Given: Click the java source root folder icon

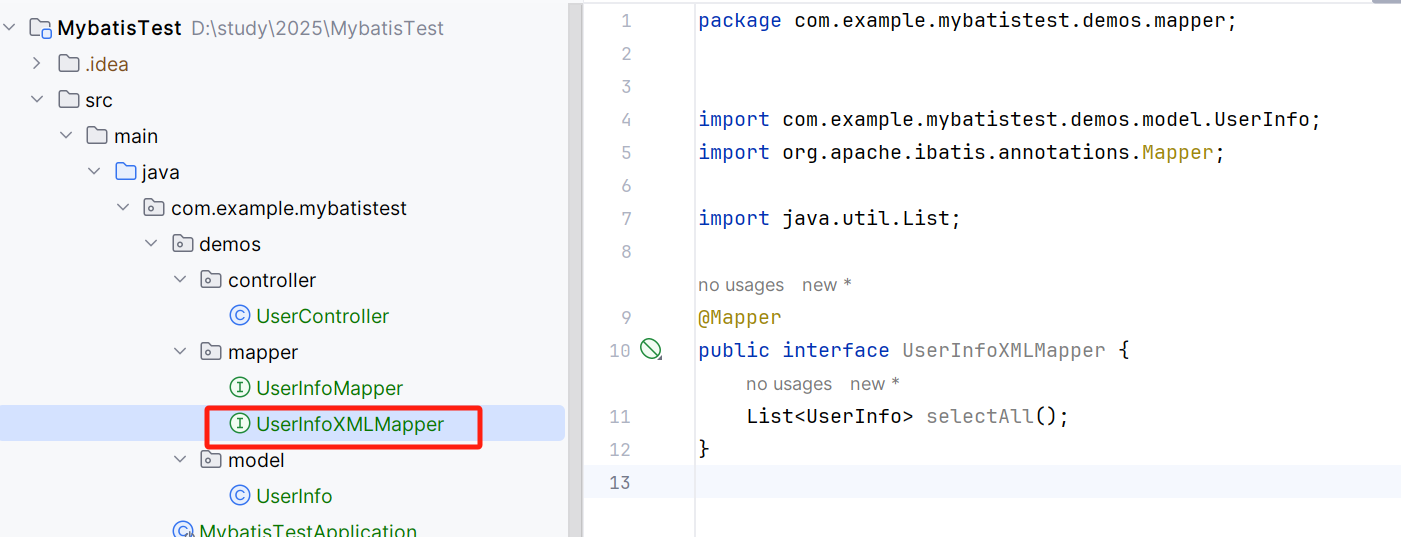Looking at the screenshot, I should [x=125, y=172].
